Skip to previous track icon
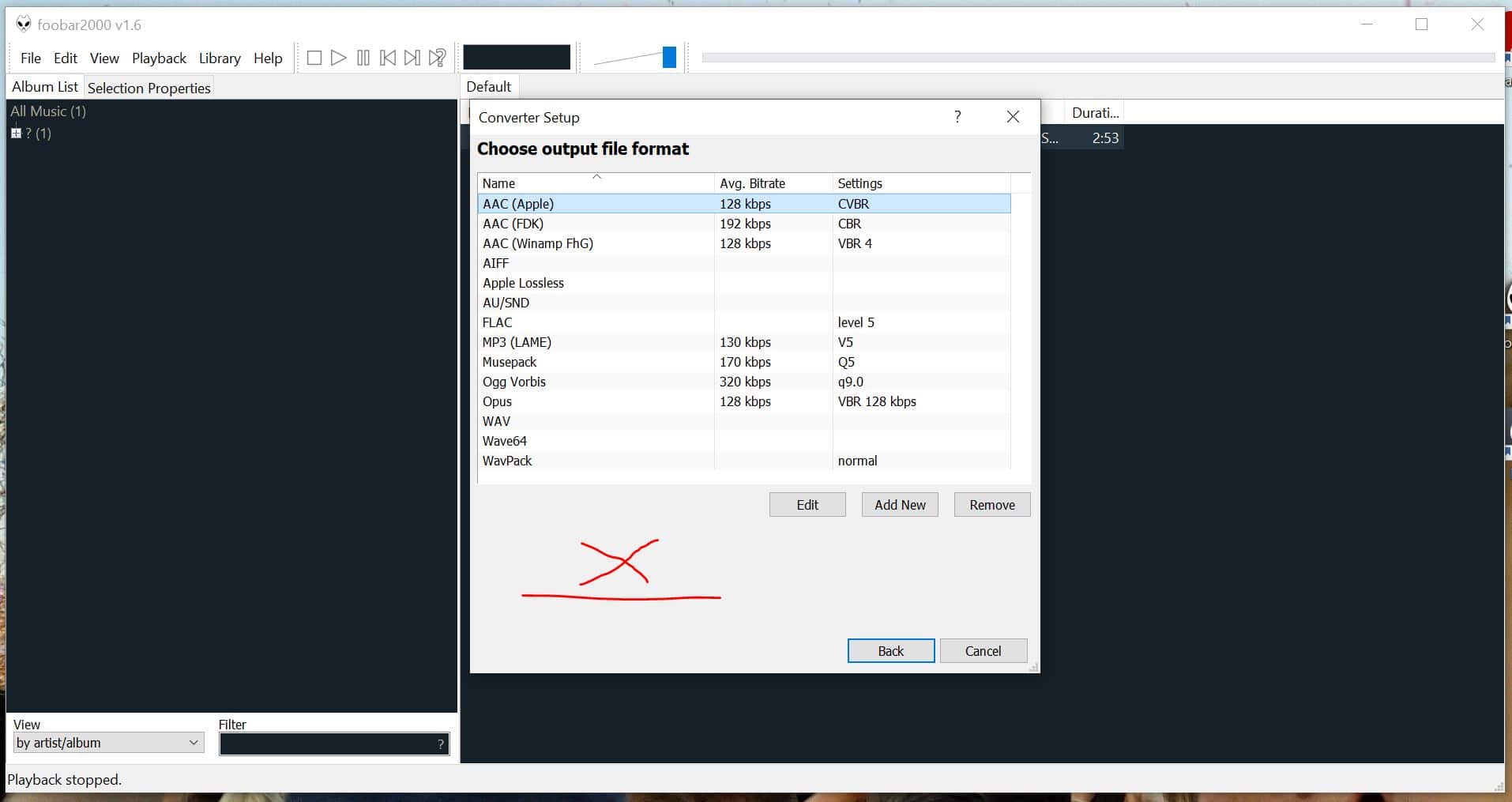The image size is (1512, 802). coord(387,58)
